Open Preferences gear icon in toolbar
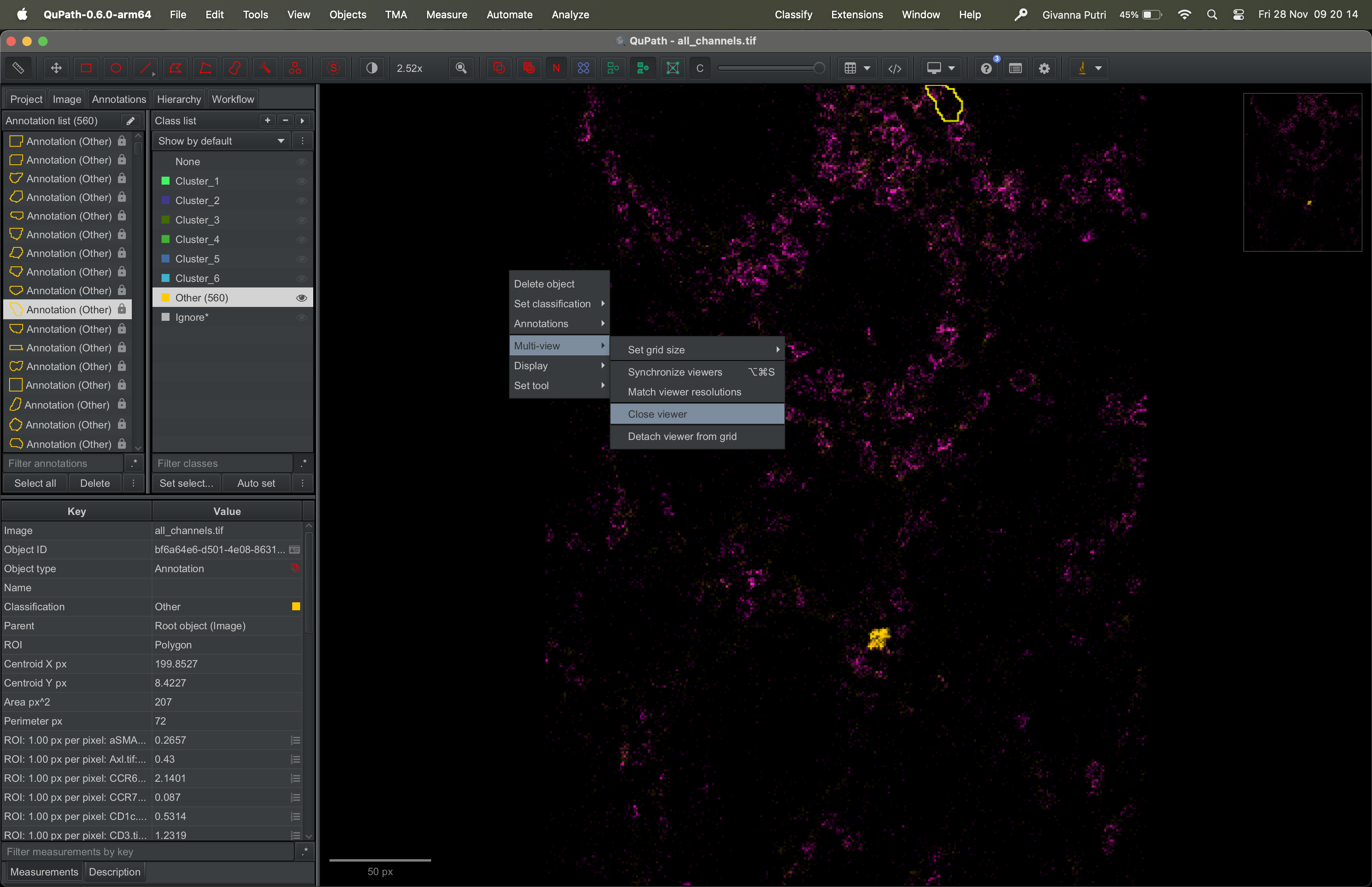Viewport: 1372px width, 887px height. point(1044,68)
